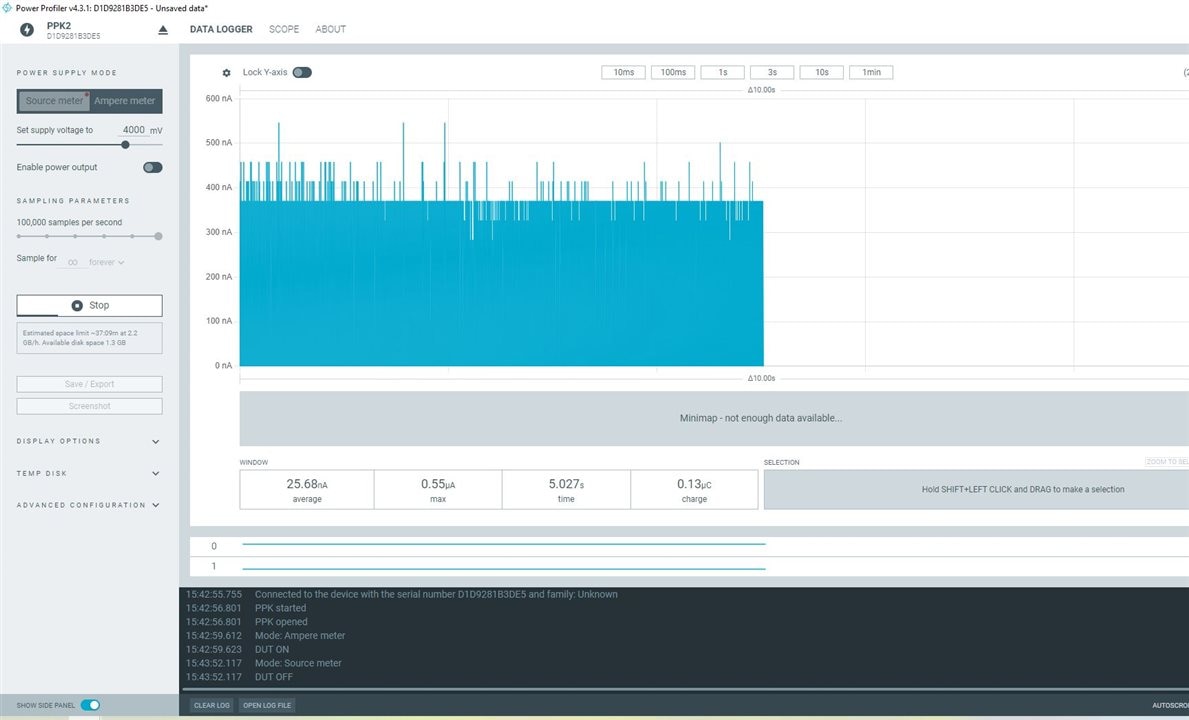Toggle the Show Side Panel switch

tap(90, 705)
